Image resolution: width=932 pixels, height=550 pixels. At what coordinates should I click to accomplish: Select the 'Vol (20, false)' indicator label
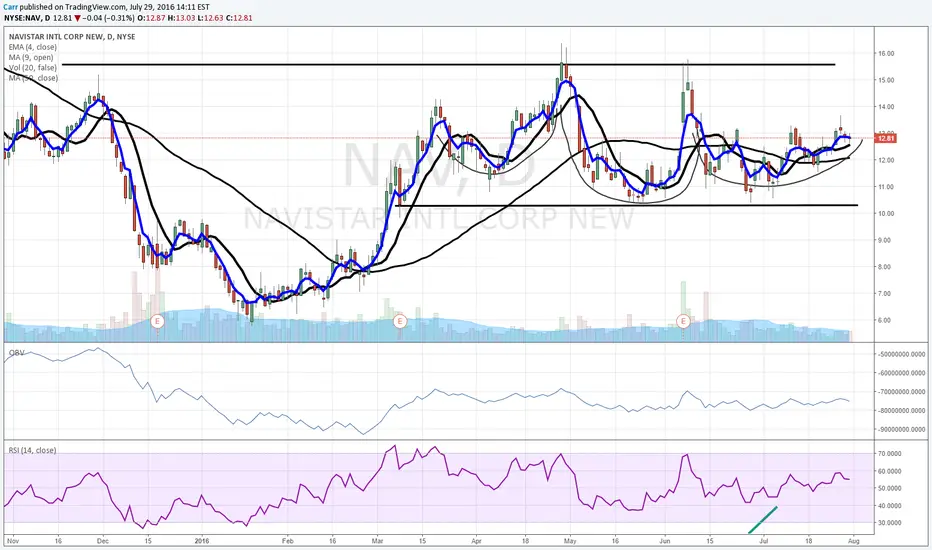point(33,67)
